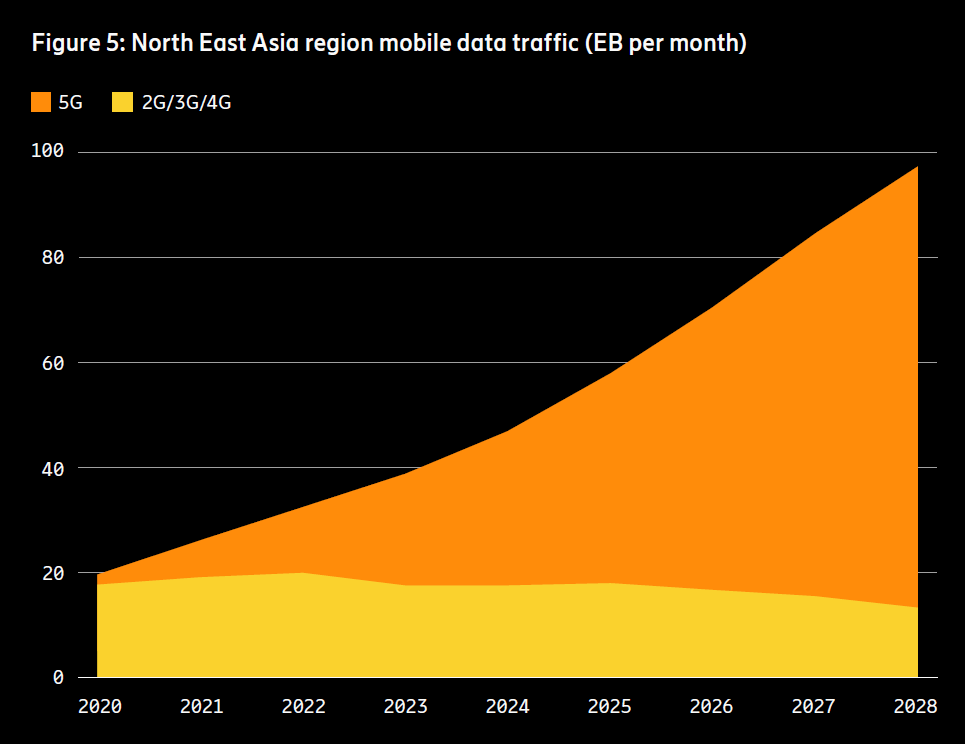
Task: Select the 5G legend label text
Action: click(71, 102)
